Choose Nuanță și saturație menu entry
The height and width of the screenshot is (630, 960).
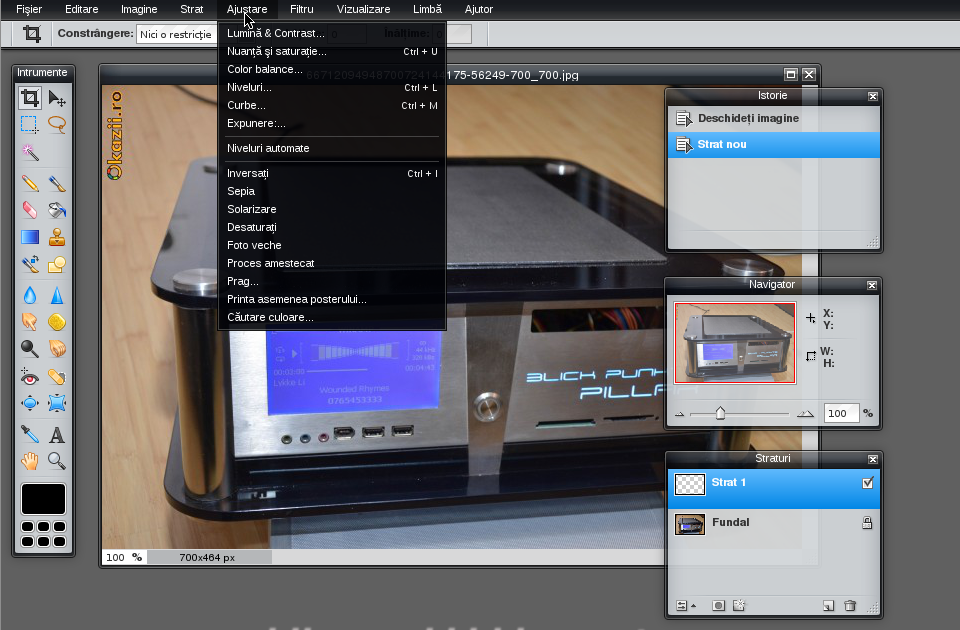pos(332,51)
